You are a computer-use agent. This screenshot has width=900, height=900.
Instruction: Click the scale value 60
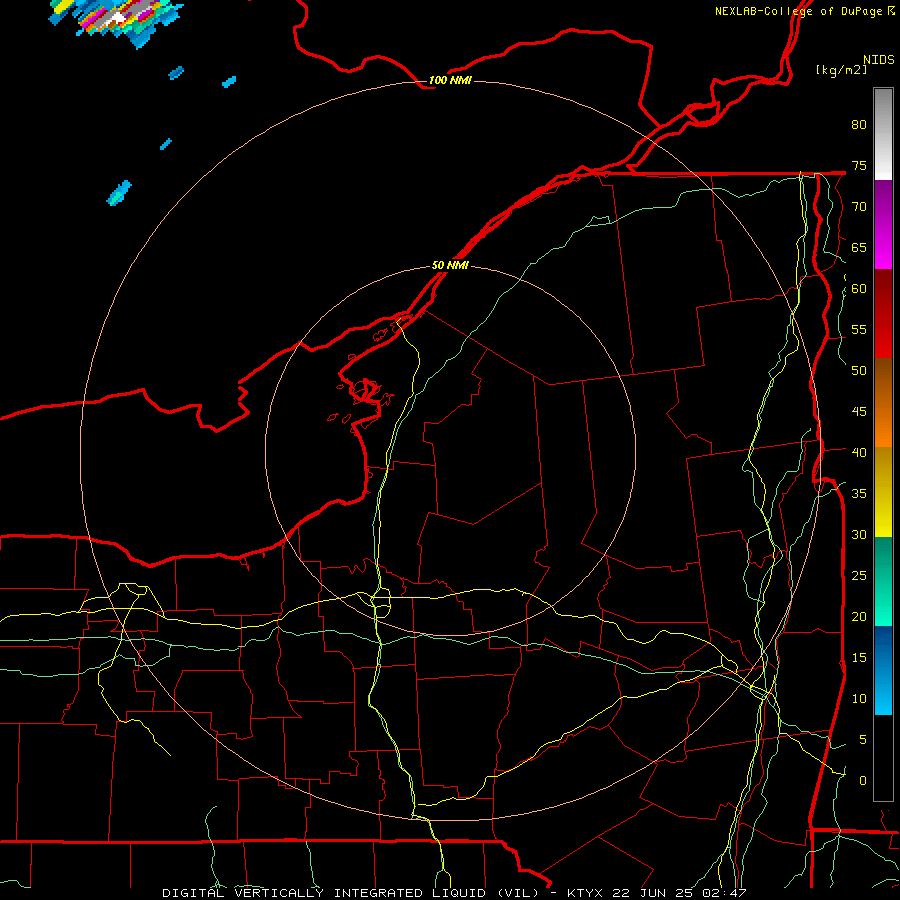(x=859, y=289)
